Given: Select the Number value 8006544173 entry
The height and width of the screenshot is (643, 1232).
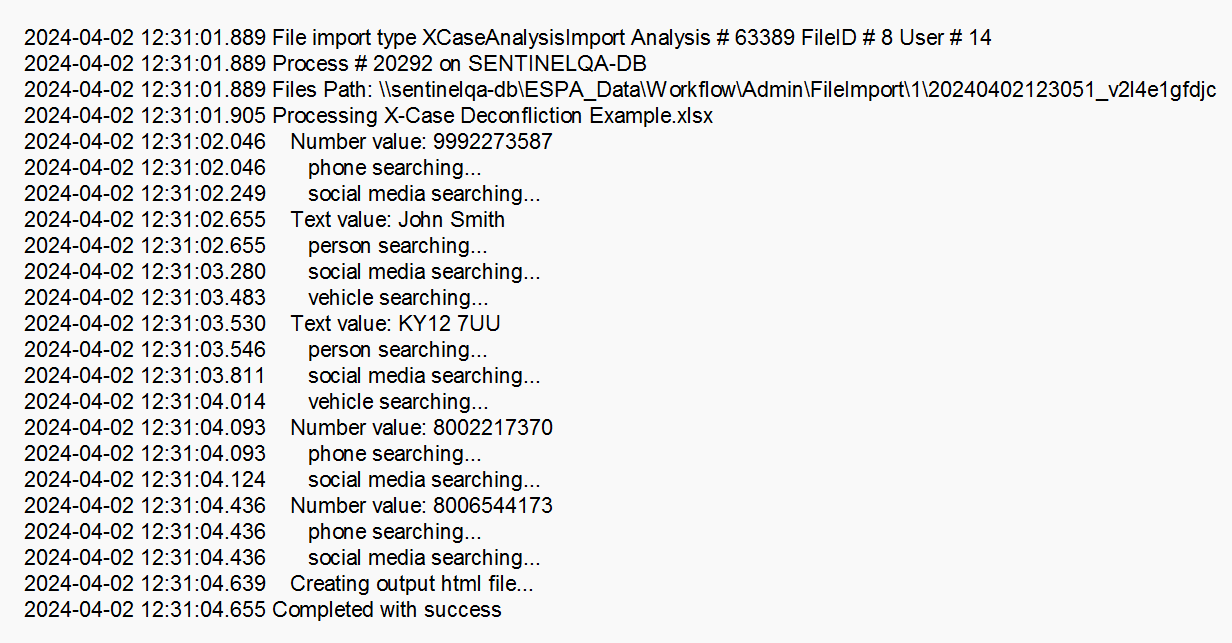Looking at the screenshot, I should [x=422, y=506].
